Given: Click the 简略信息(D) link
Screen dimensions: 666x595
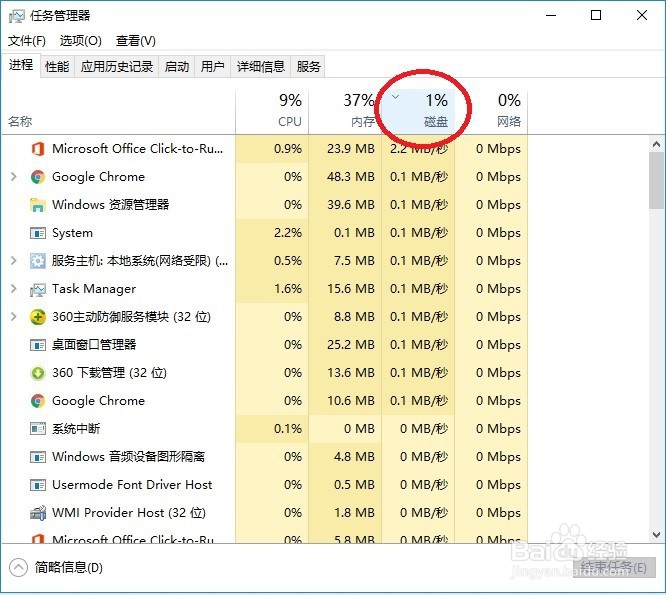Looking at the screenshot, I should click(x=68, y=568).
